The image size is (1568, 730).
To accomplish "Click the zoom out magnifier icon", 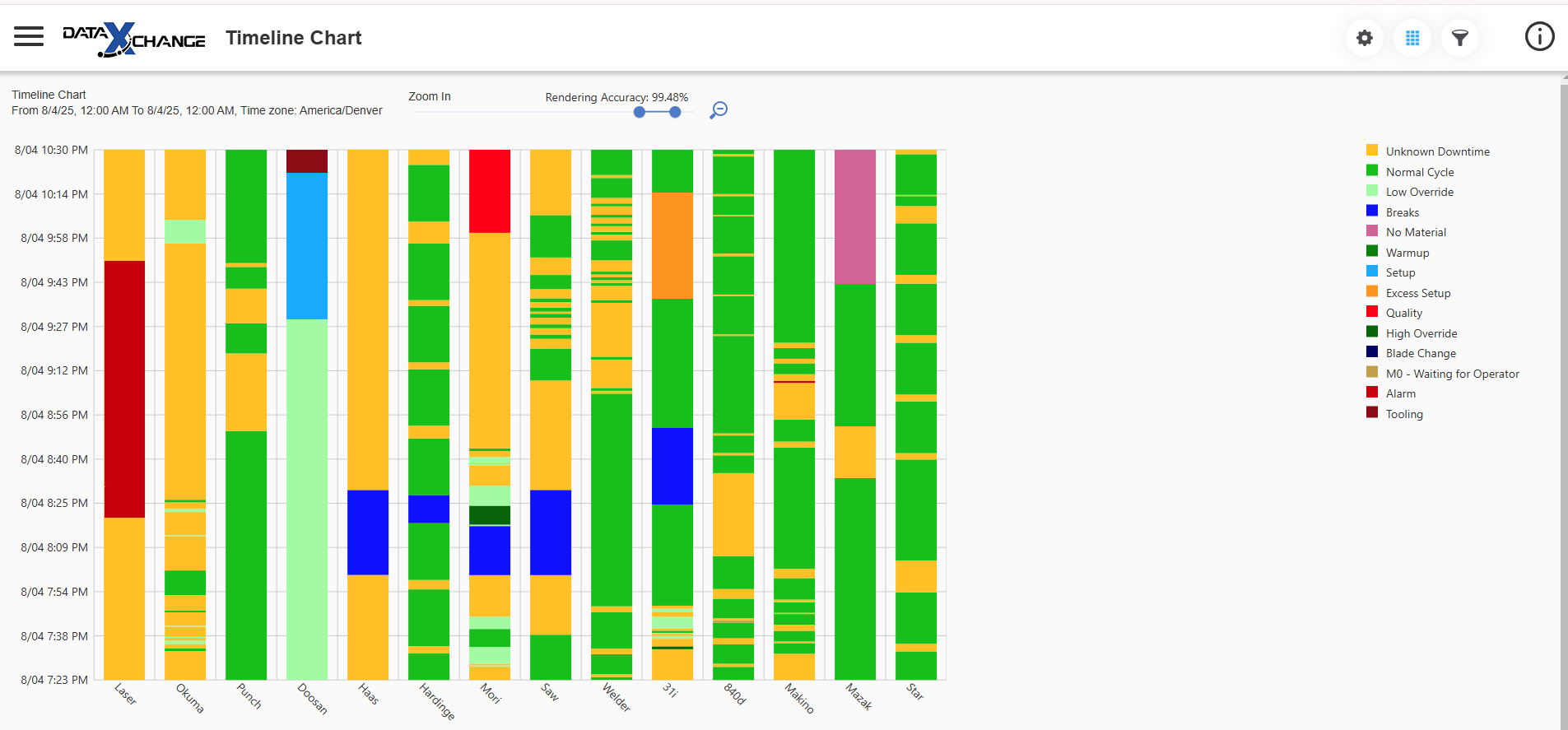I will (719, 110).
